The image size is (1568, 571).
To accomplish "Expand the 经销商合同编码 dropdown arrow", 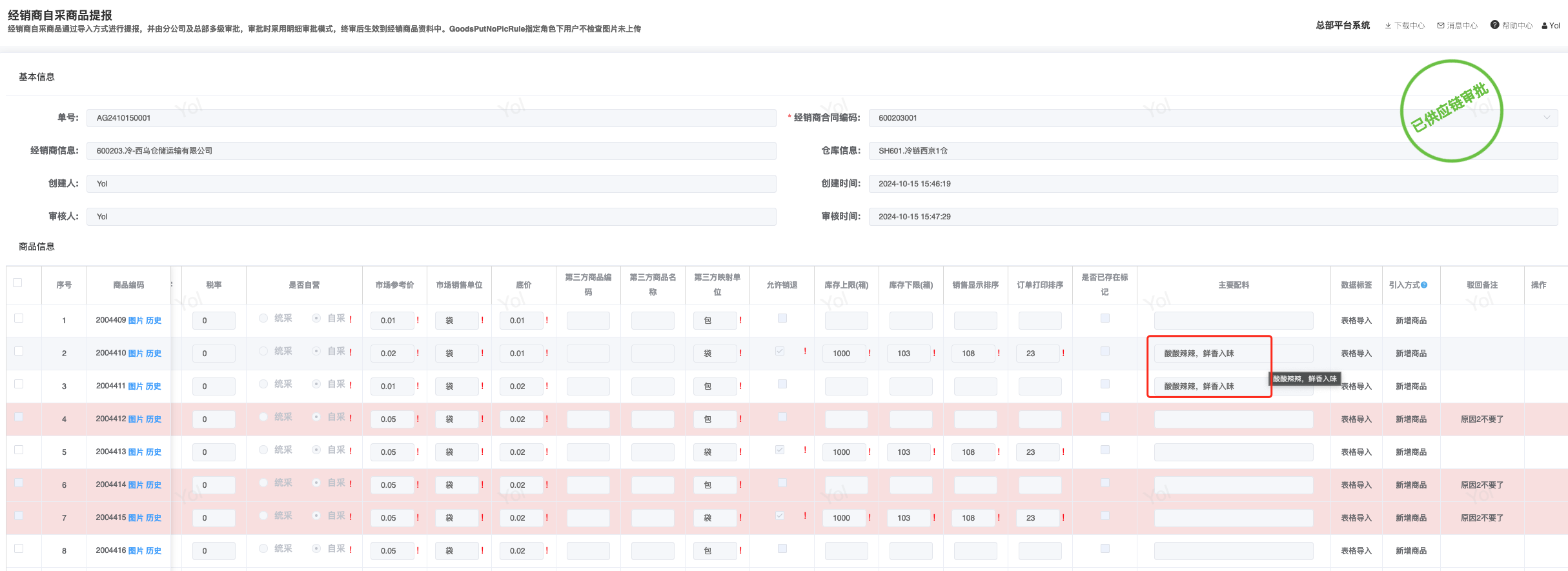I will pyautogui.click(x=1546, y=117).
